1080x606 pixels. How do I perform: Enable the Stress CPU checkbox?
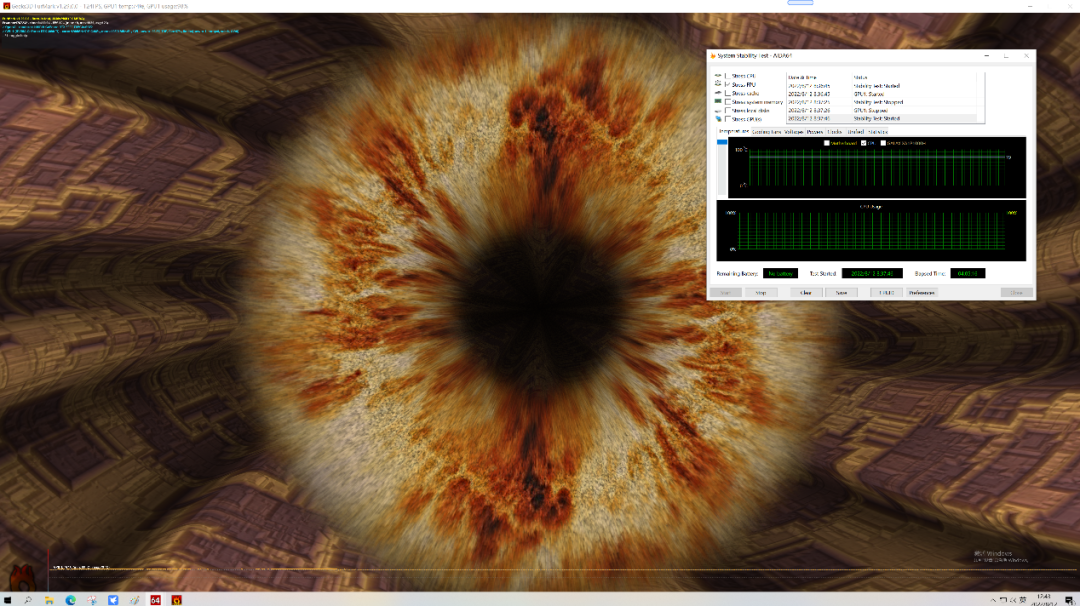tap(728, 76)
